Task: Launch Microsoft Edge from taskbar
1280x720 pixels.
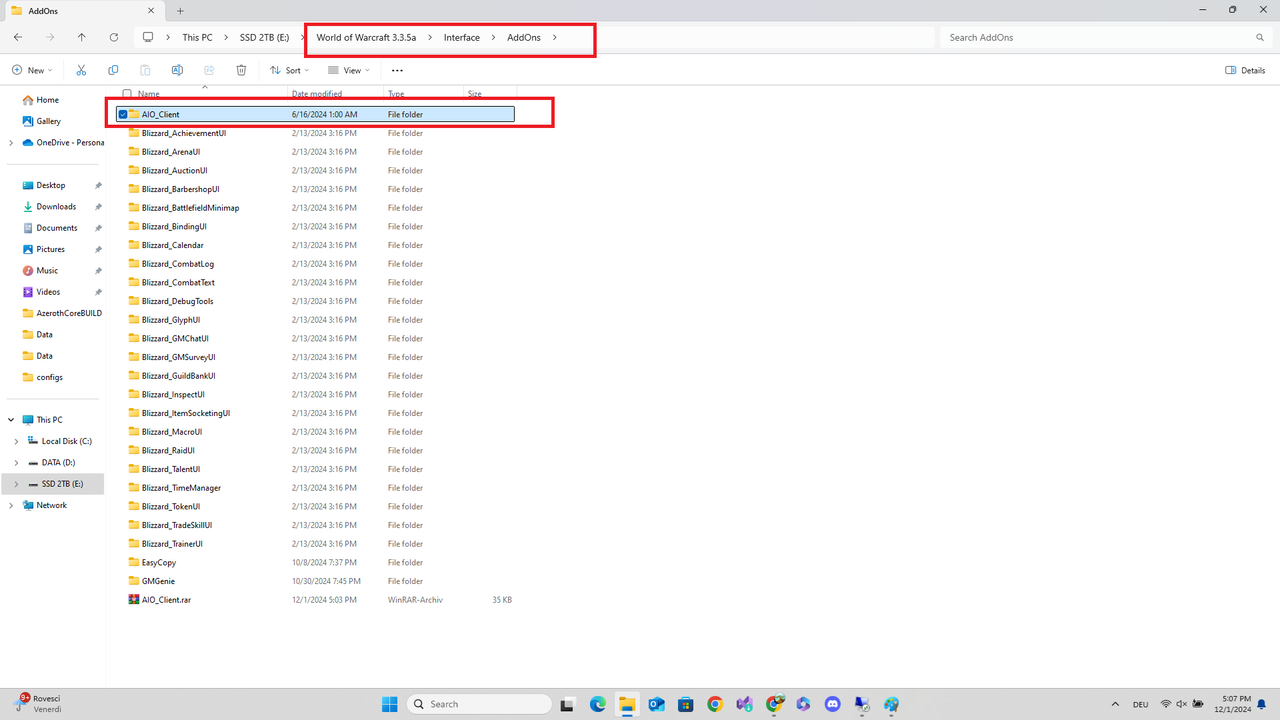Action: point(598,704)
